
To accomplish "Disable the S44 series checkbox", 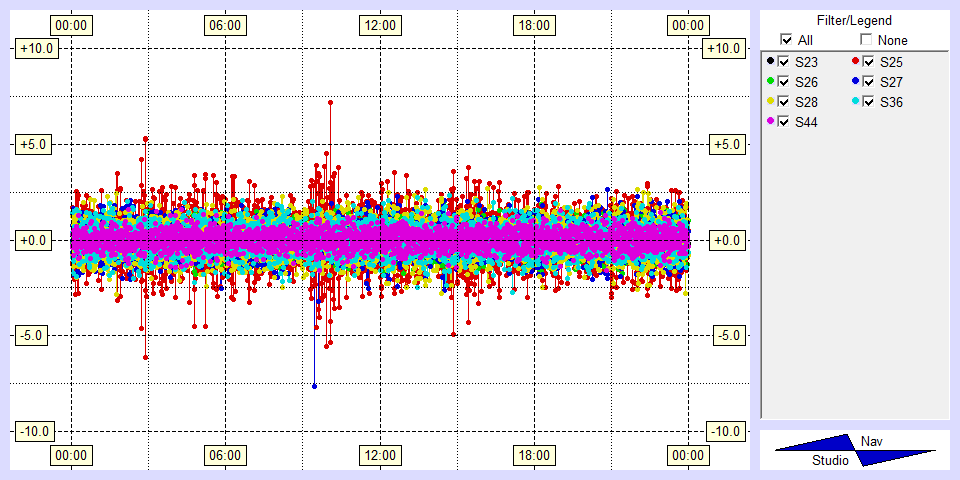I will [x=784, y=122].
